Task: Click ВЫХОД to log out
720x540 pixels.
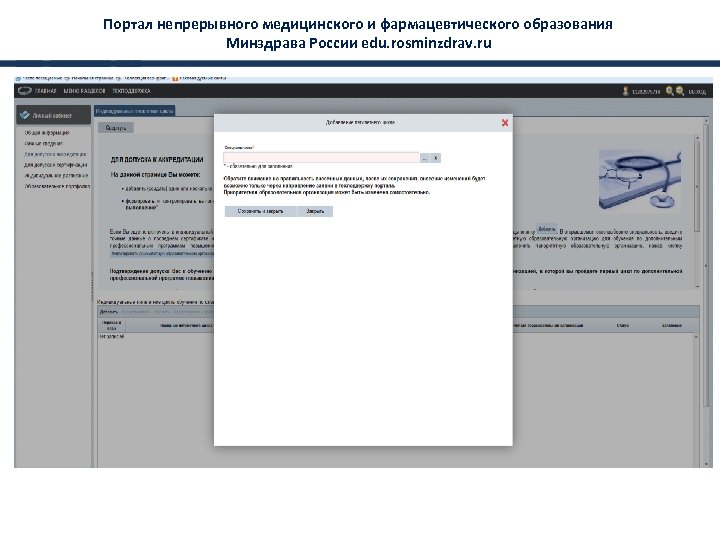Action: coord(697,92)
